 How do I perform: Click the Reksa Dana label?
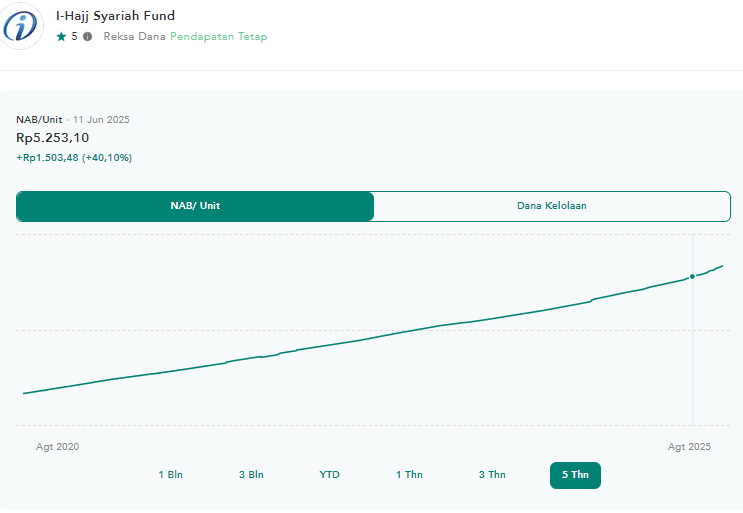(x=135, y=36)
